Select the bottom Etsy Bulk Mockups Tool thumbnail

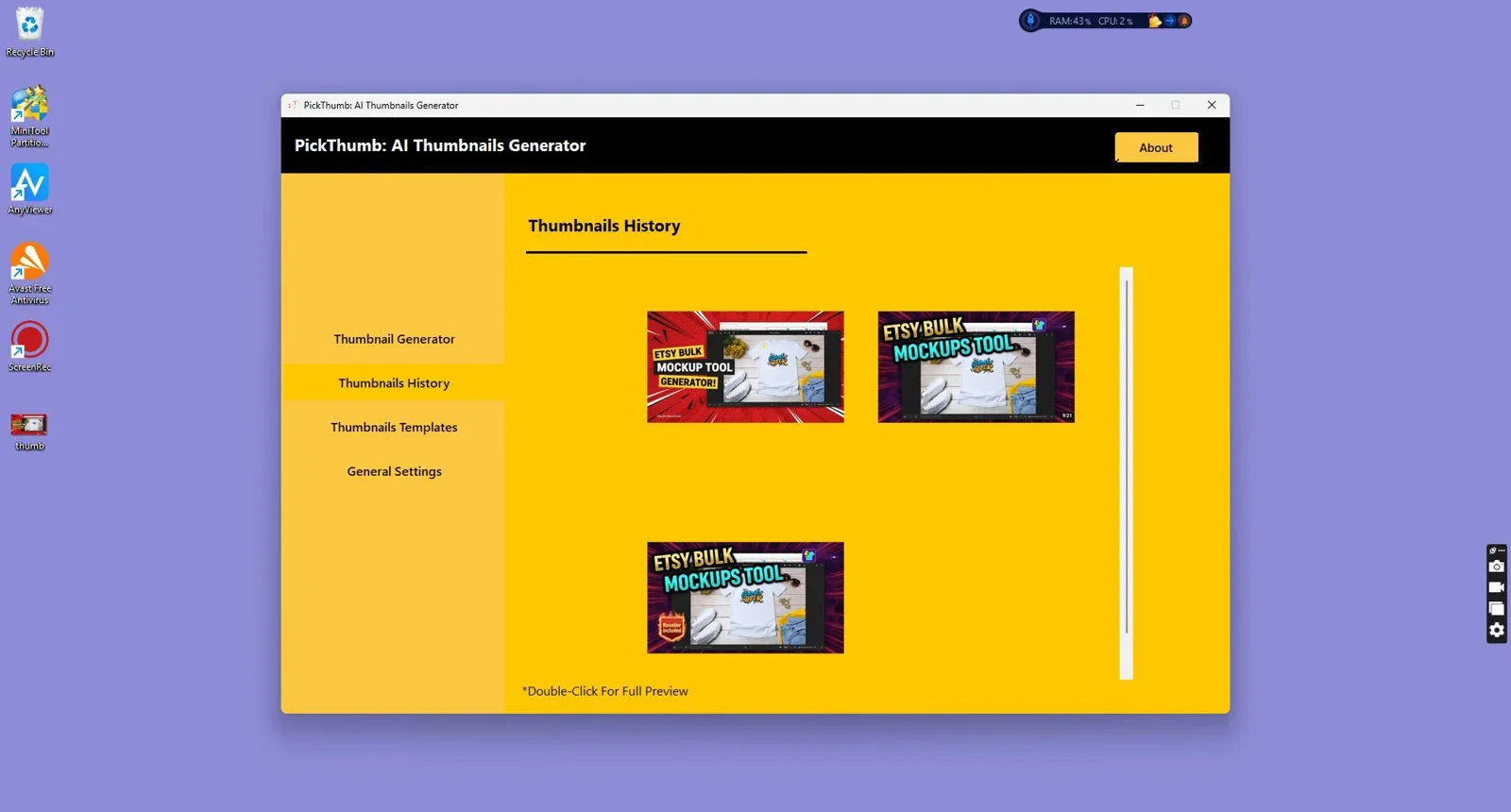tap(745, 598)
